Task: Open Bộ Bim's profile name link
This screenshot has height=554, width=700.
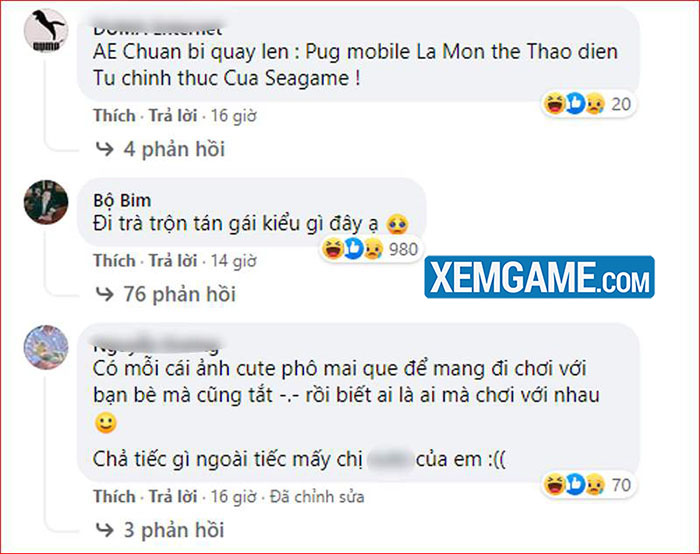Action: click(x=122, y=200)
